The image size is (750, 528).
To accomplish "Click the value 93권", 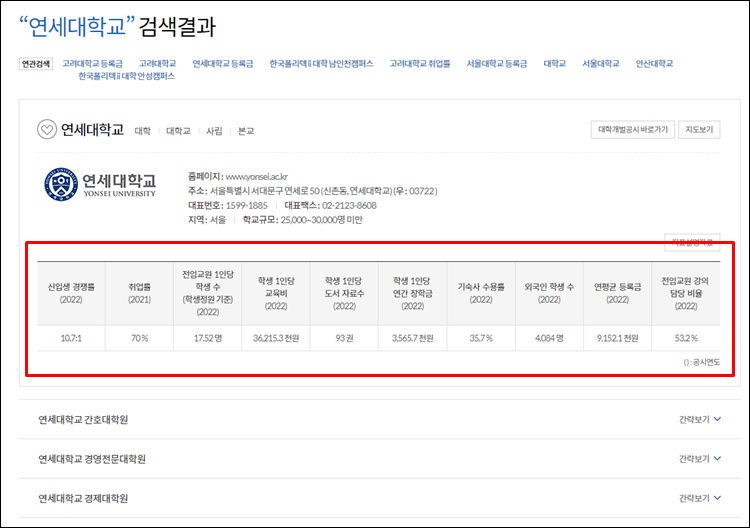I will coord(344,338).
